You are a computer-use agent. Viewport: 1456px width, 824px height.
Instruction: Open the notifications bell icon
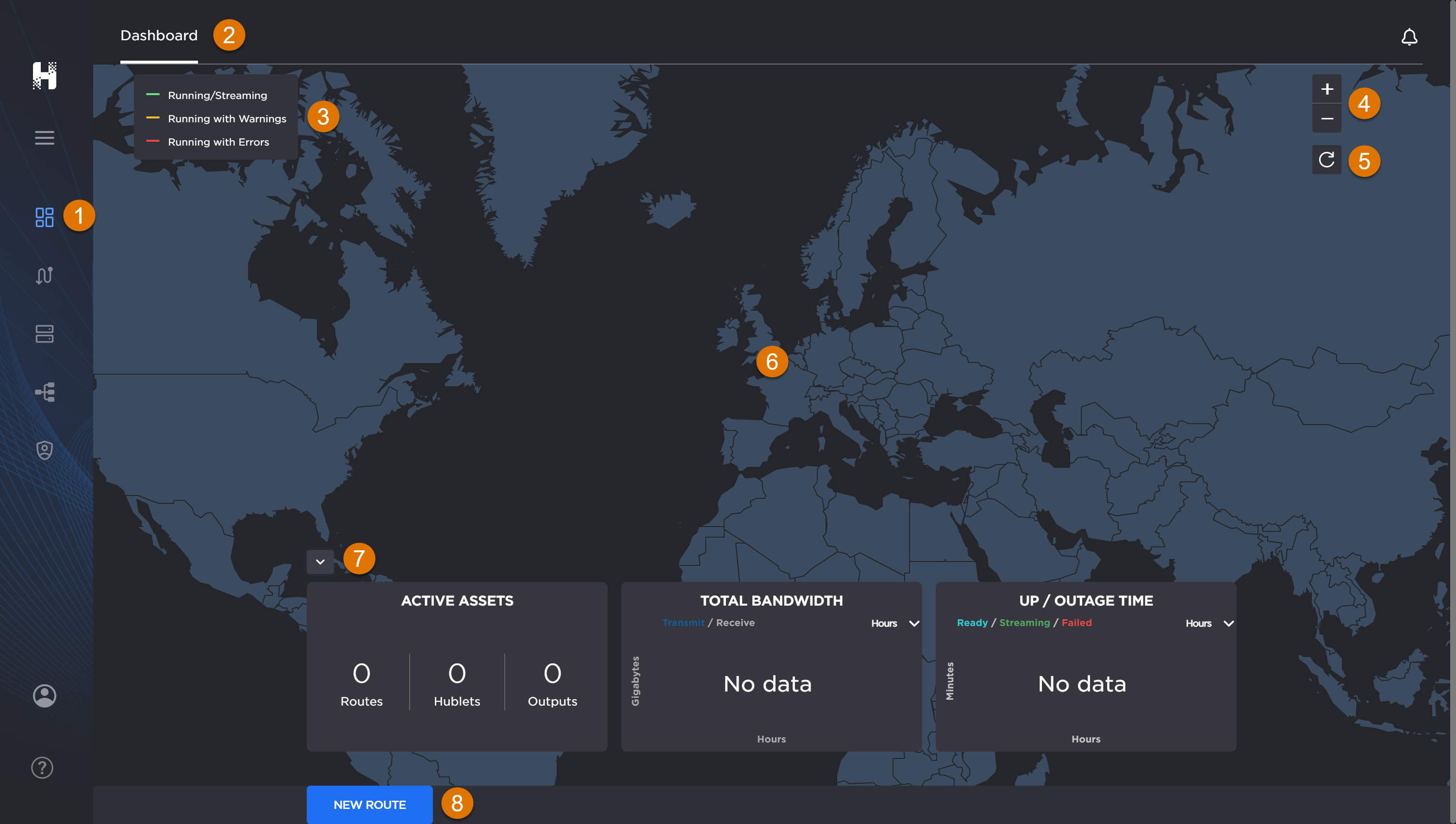click(x=1409, y=37)
